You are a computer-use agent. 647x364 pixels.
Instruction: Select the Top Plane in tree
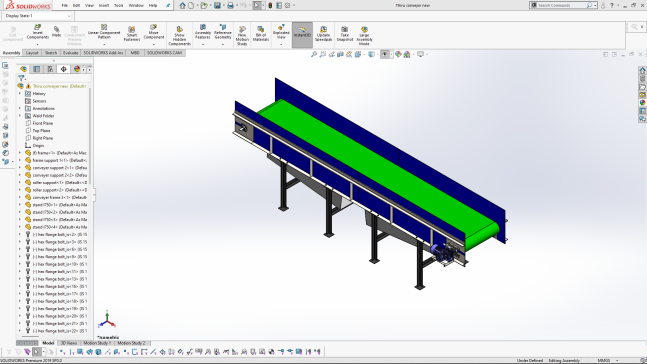tap(41, 131)
